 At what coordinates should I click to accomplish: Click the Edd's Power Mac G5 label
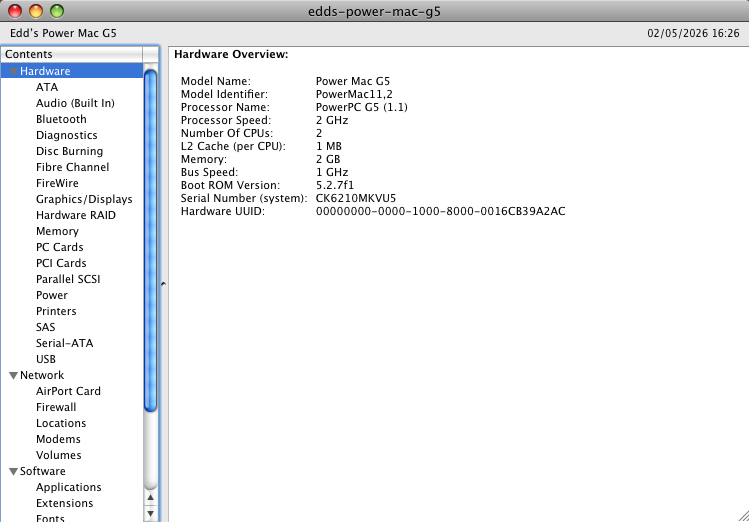(63, 33)
